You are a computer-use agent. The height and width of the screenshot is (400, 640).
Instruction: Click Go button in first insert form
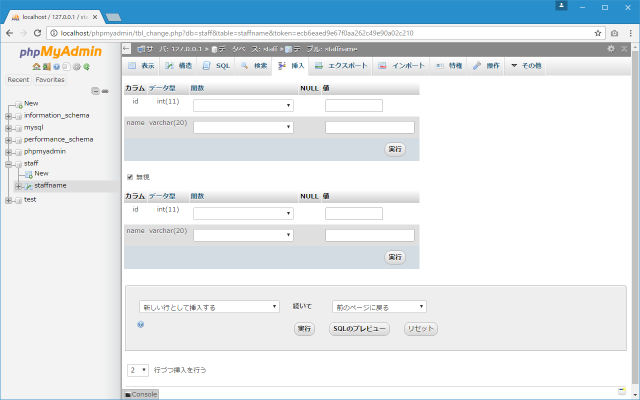click(395, 149)
